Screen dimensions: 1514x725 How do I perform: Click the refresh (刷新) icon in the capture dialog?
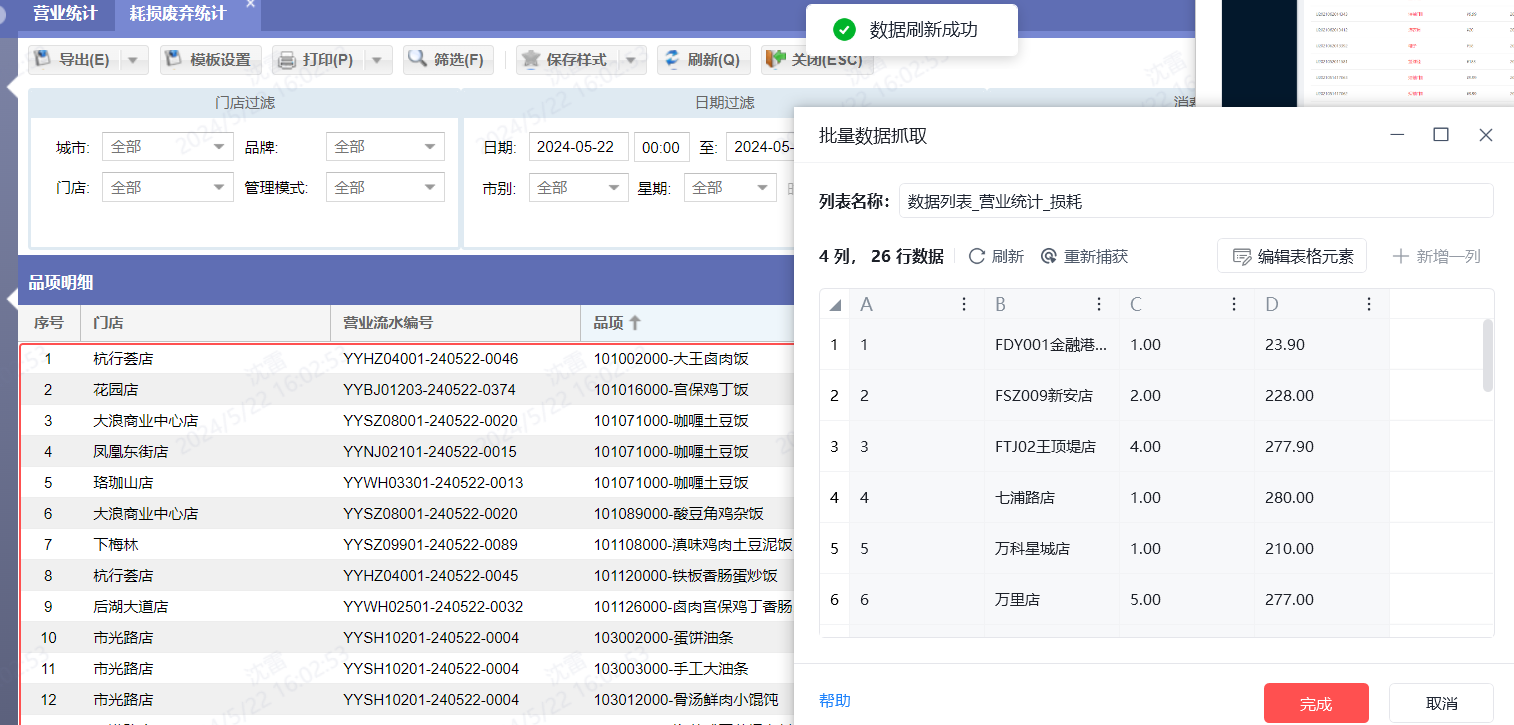click(x=996, y=256)
